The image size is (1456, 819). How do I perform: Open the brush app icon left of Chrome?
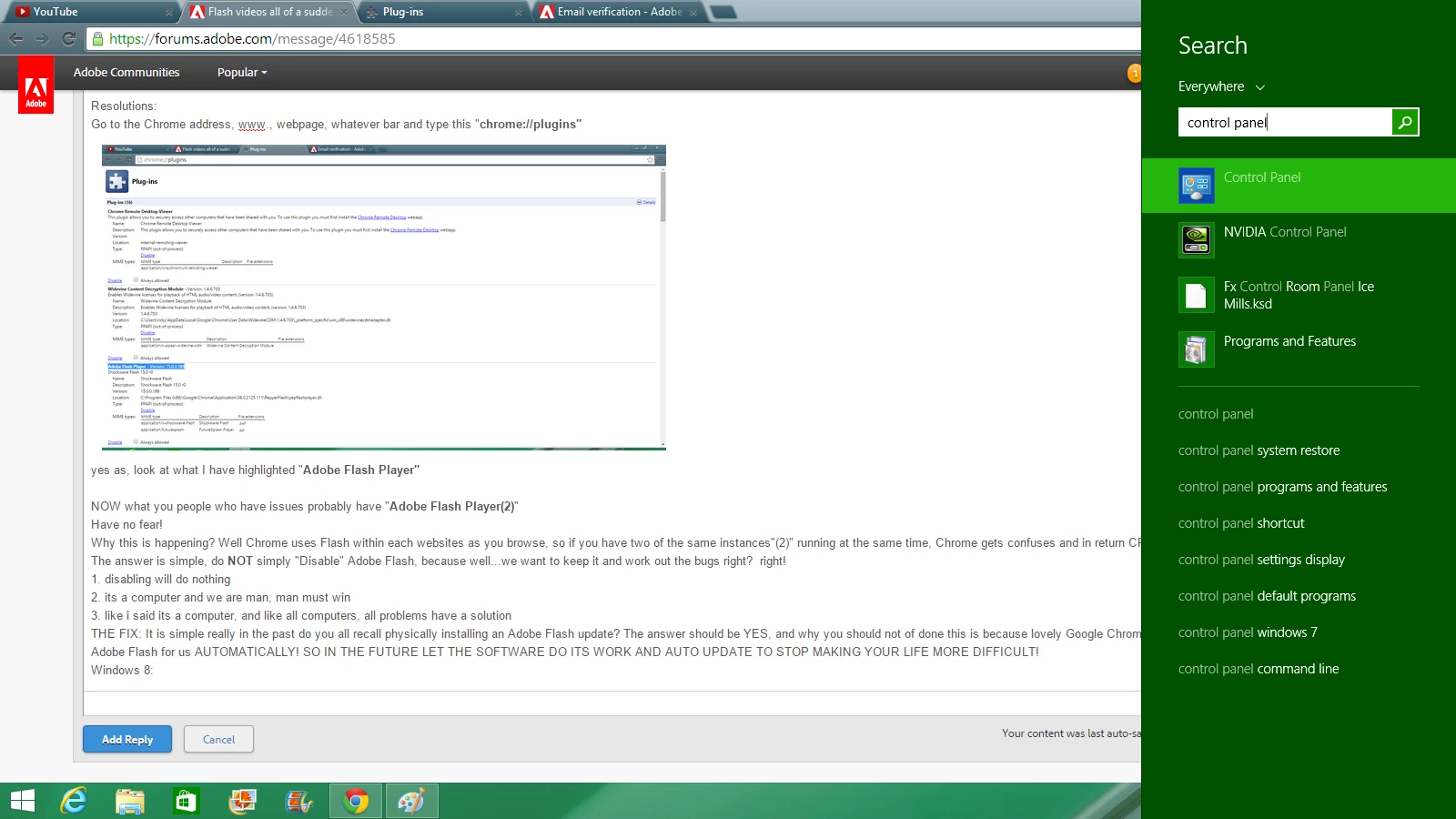pyautogui.click(x=299, y=801)
